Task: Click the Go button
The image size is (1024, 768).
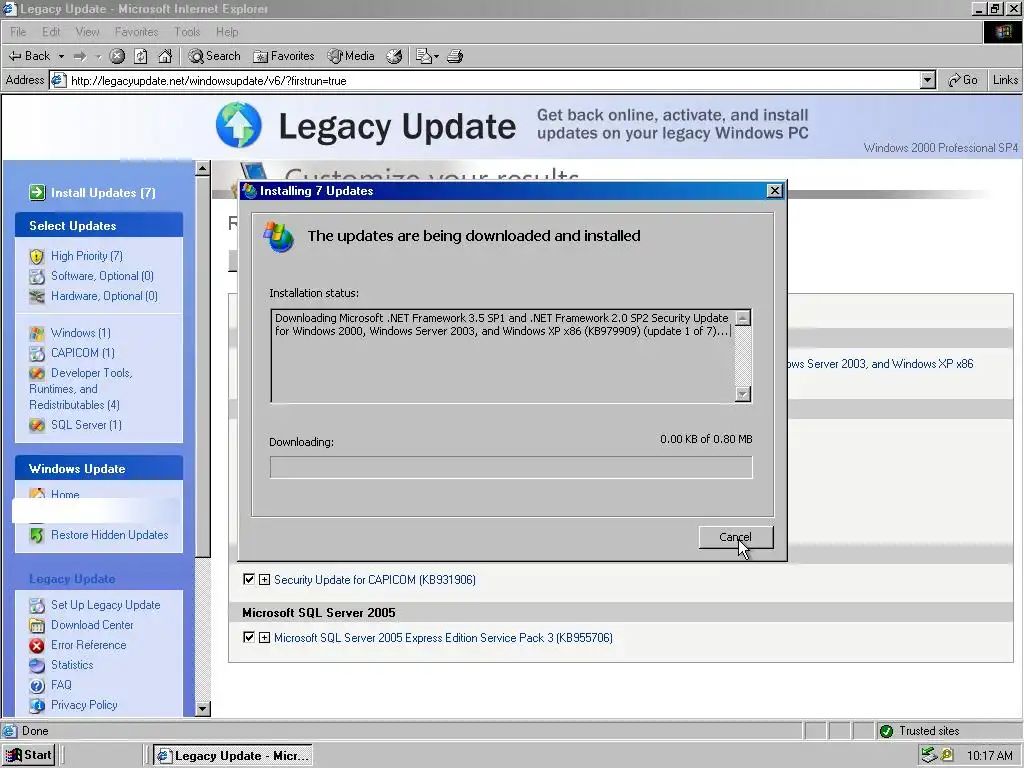Action: [x=963, y=80]
